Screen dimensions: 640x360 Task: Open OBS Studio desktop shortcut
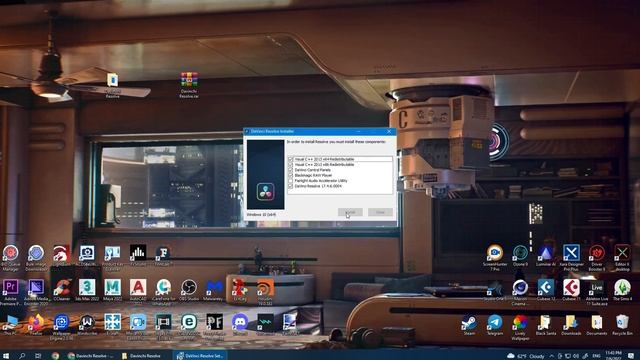(189, 290)
